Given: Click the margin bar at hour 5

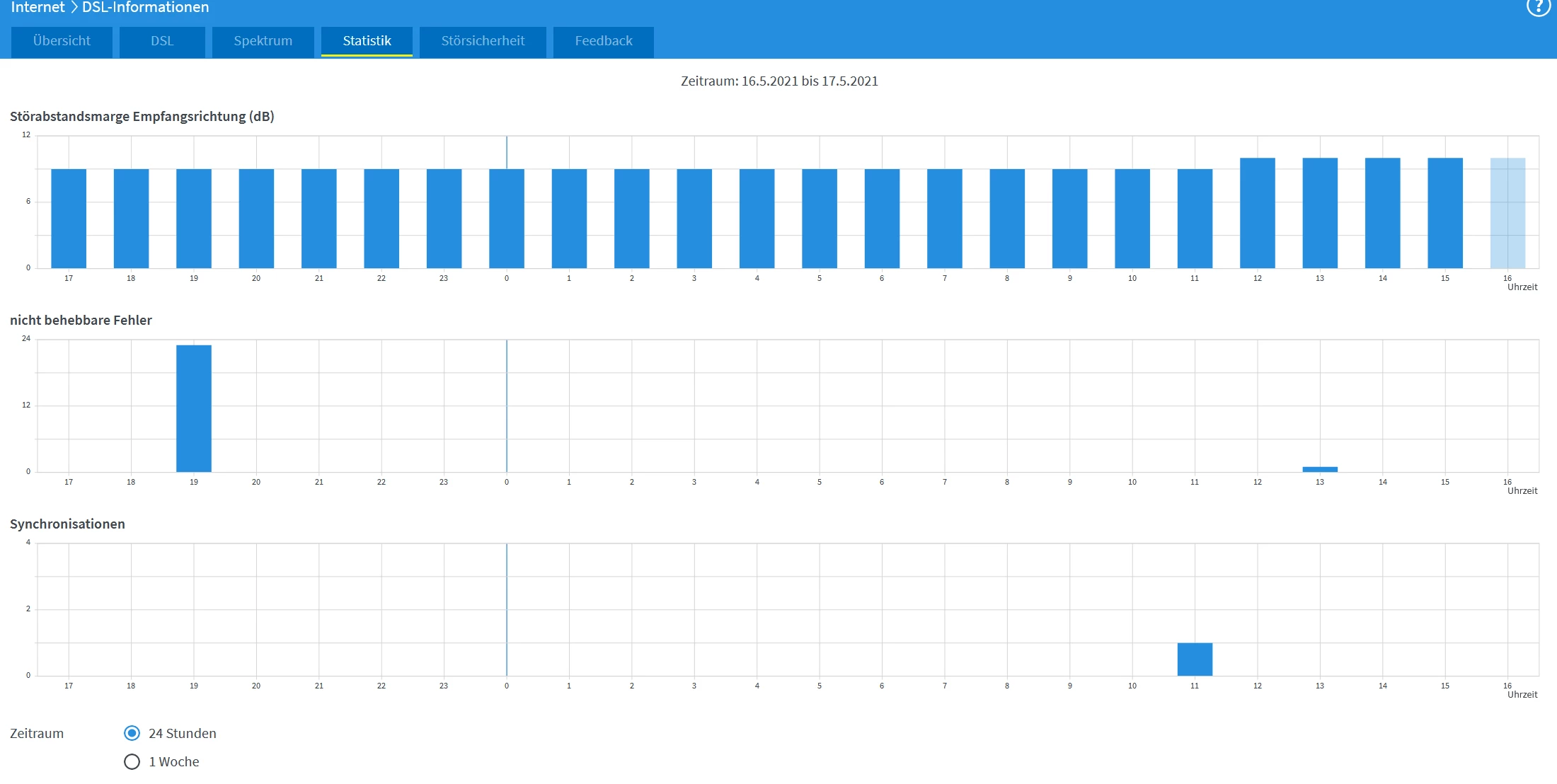Looking at the screenshot, I should [x=820, y=218].
